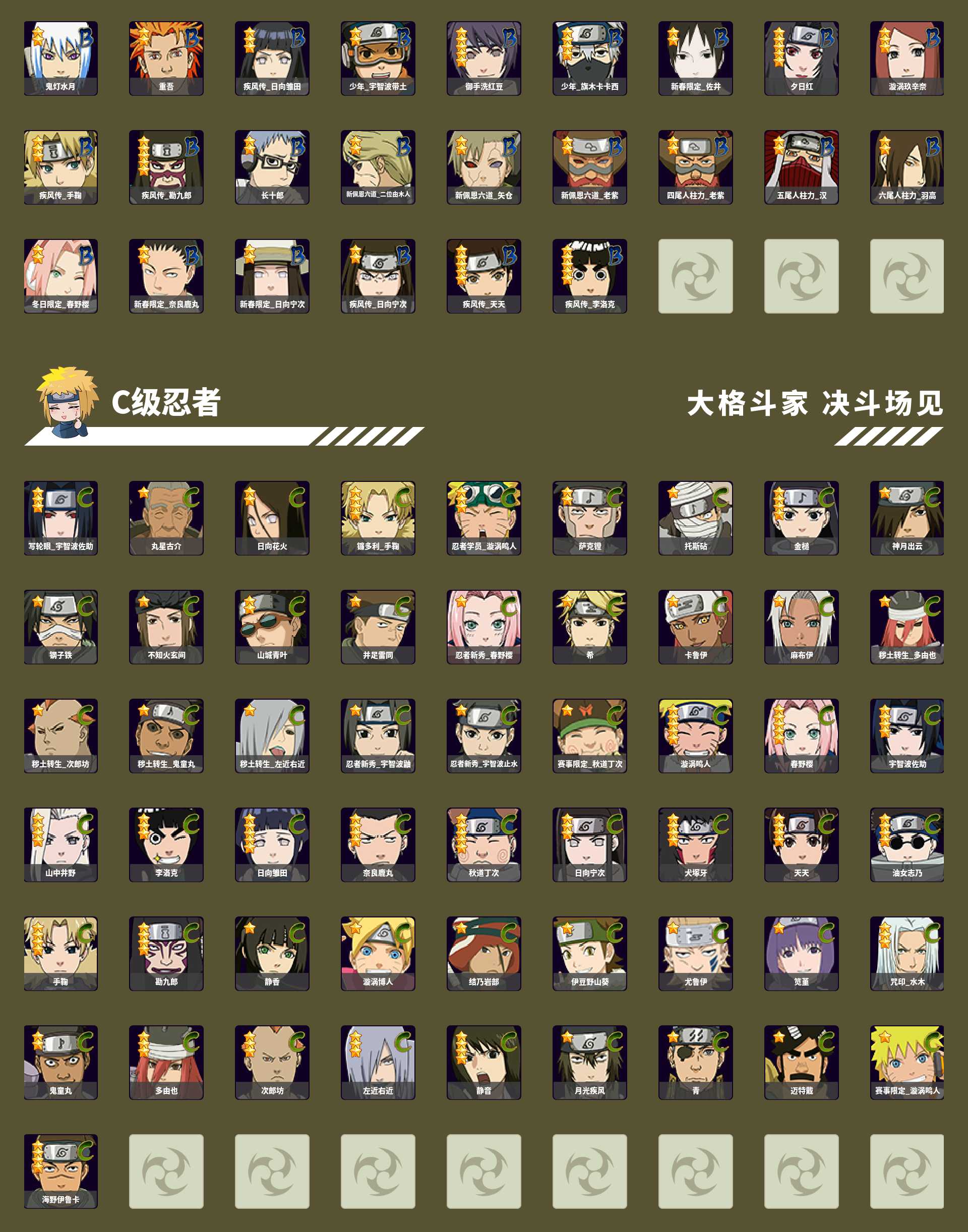The width and height of the screenshot is (968, 1232).
Task: Click the 托斯砧 bandaged ninja icon
Action: click(x=695, y=518)
